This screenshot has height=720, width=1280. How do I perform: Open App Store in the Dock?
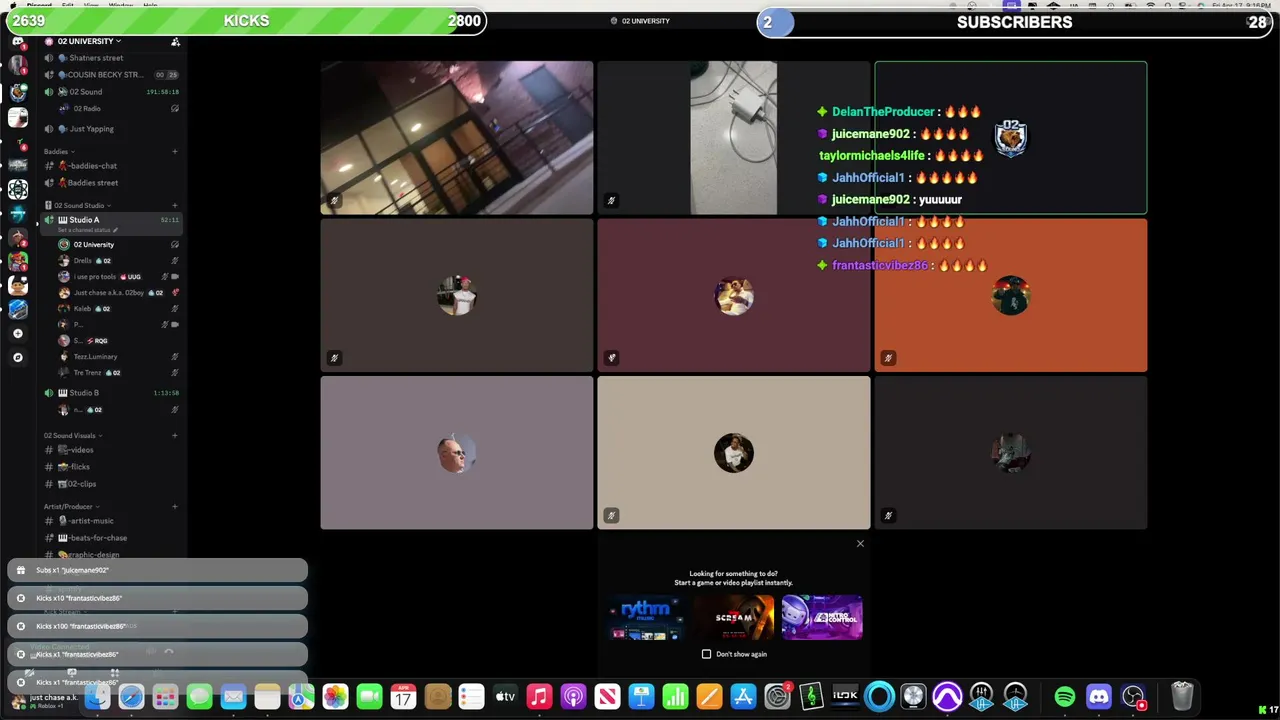click(x=743, y=696)
